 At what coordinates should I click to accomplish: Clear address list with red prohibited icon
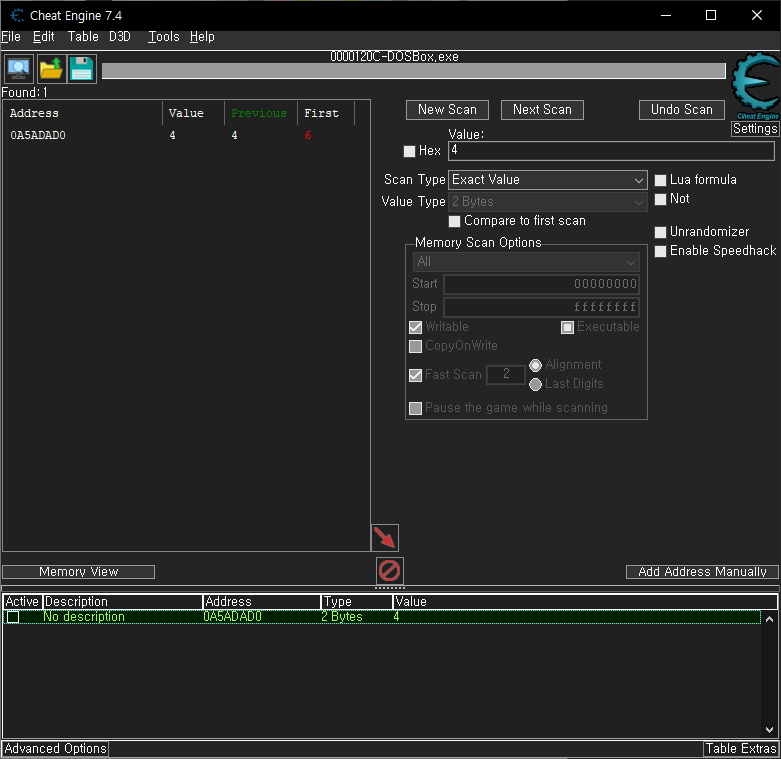390,570
